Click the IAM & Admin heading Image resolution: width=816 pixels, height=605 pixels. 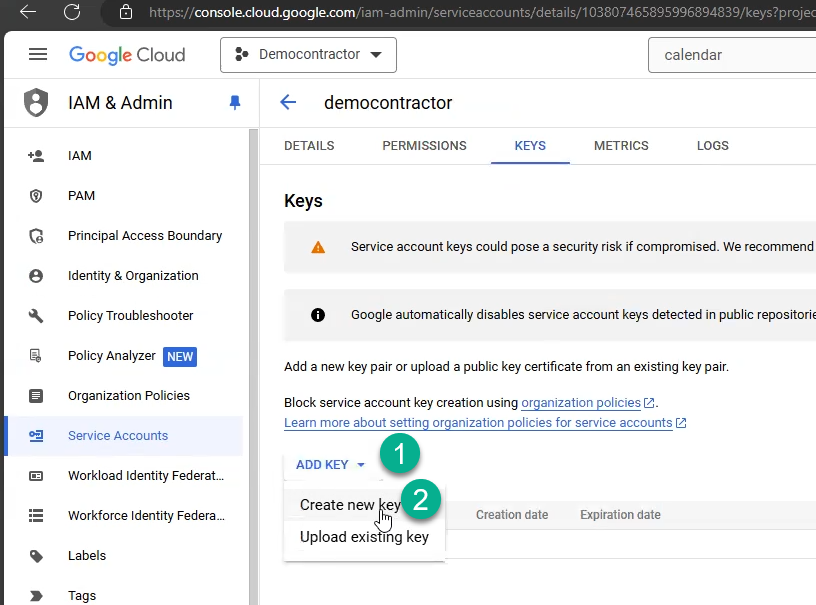point(120,103)
